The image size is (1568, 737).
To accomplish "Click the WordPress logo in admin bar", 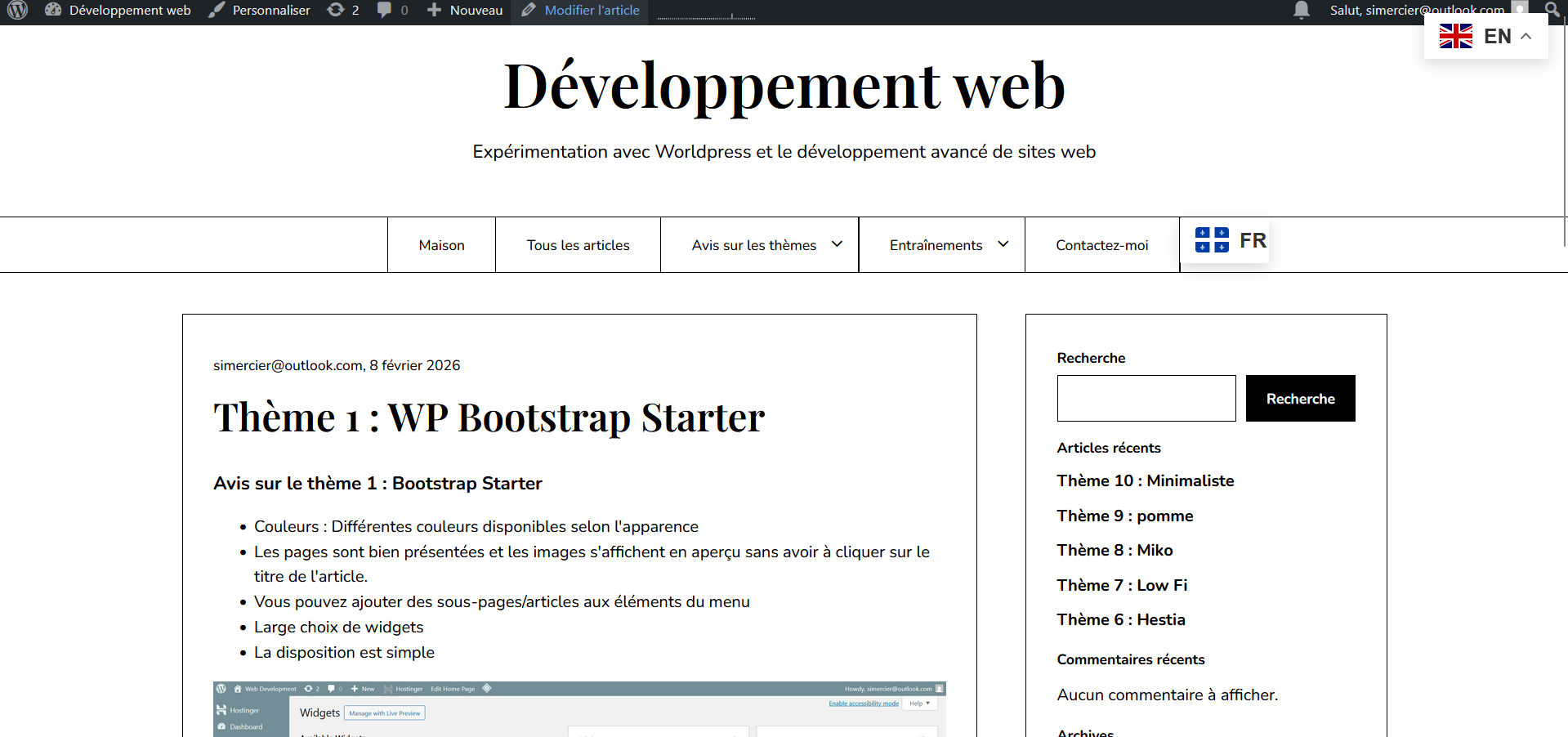I will pos(17,11).
